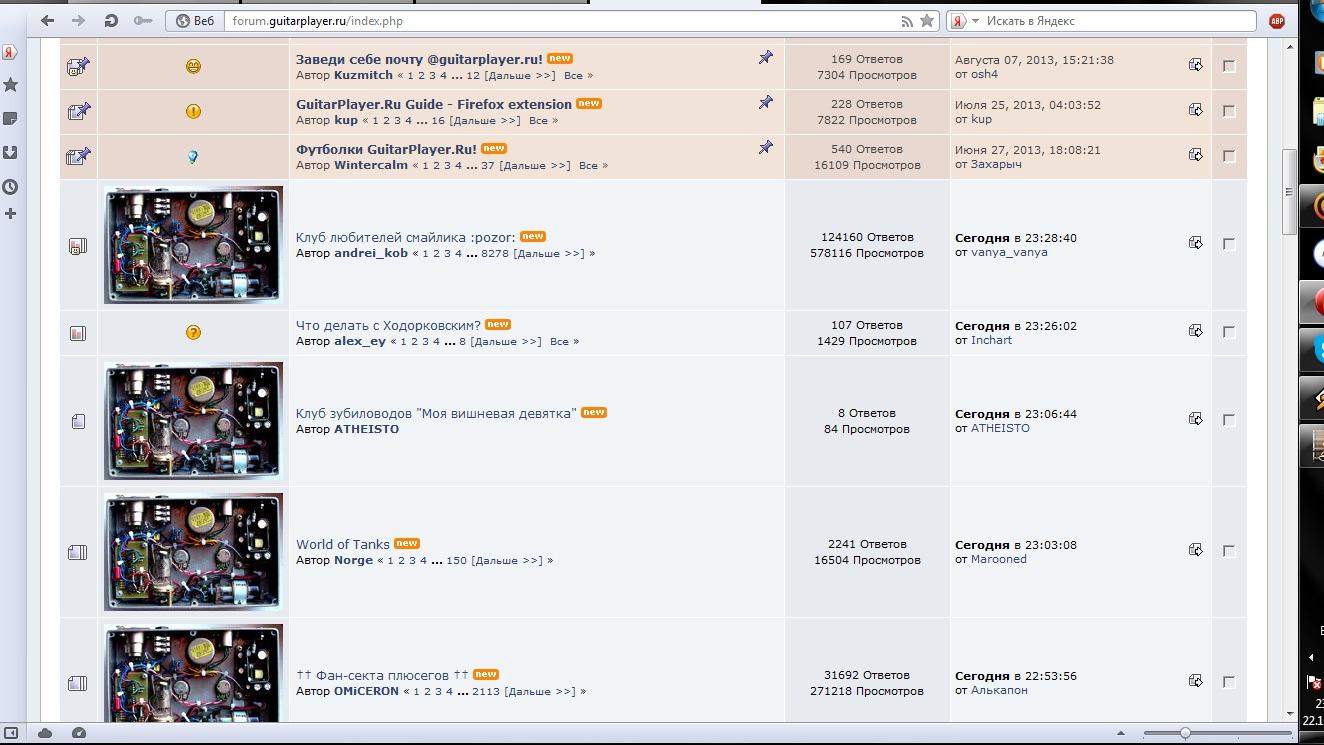1324x745 pixels.
Task: Bookmark this page with the star icon
Action: (x=927, y=20)
